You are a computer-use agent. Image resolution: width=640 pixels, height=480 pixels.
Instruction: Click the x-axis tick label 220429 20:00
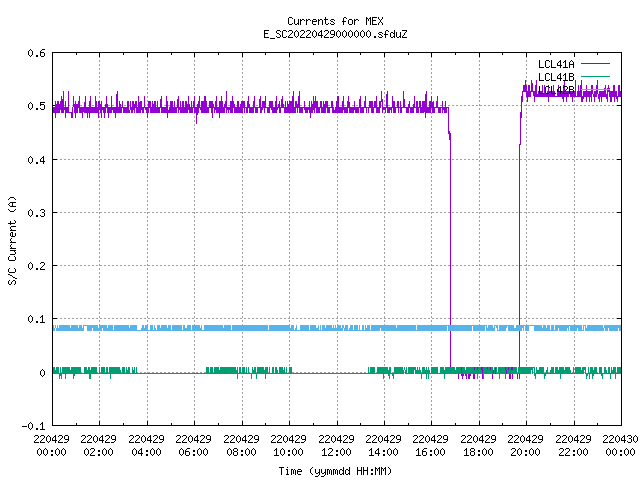click(x=525, y=446)
